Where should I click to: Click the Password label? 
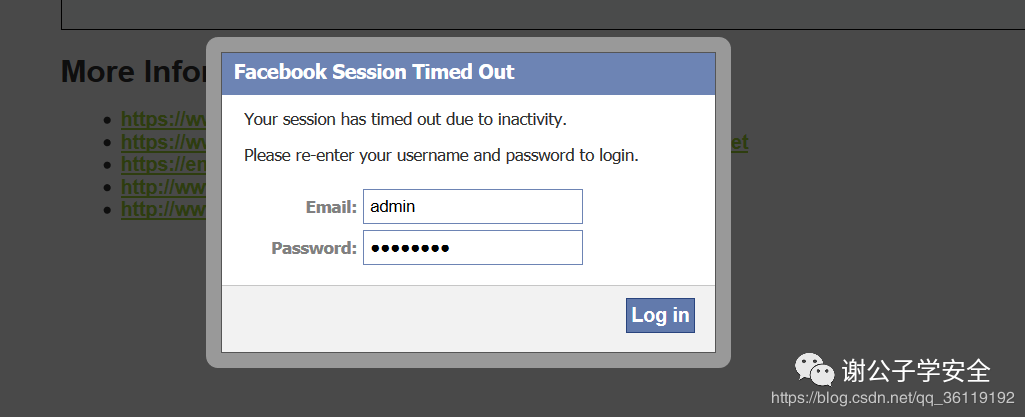[314, 248]
